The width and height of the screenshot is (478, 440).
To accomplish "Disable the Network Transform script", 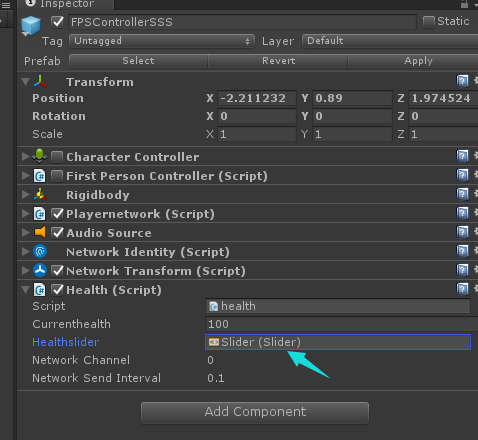I will 58,271.
